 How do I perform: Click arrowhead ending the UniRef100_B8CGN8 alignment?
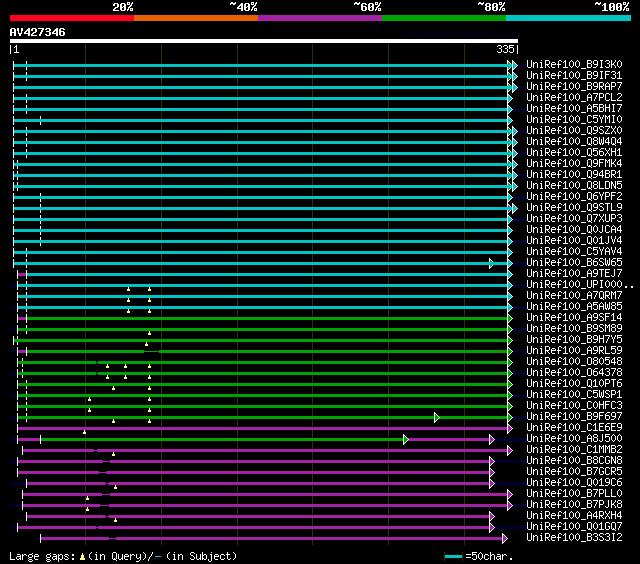point(492,461)
